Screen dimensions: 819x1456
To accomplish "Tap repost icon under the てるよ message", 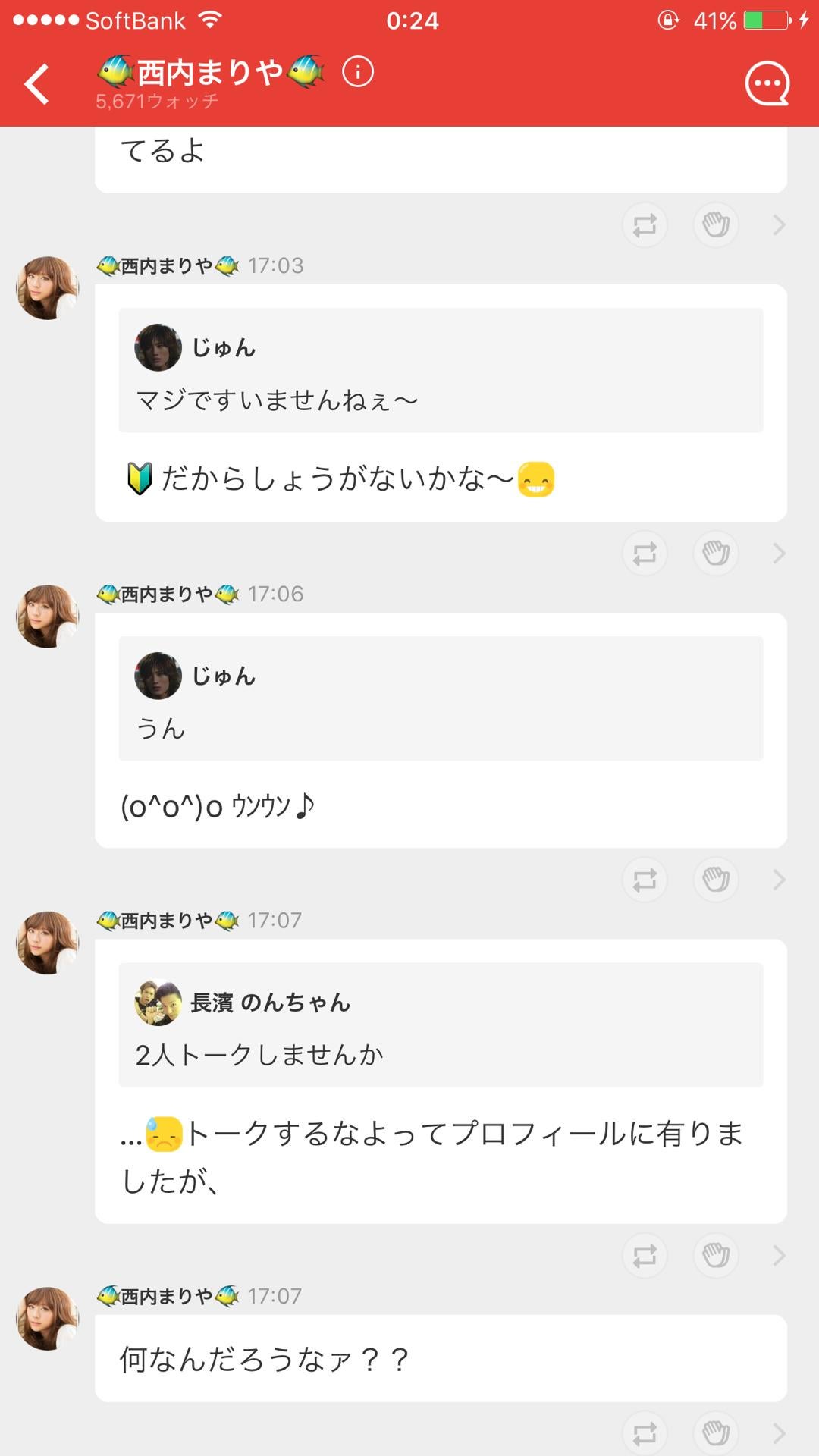I will click(x=645, y=225).
